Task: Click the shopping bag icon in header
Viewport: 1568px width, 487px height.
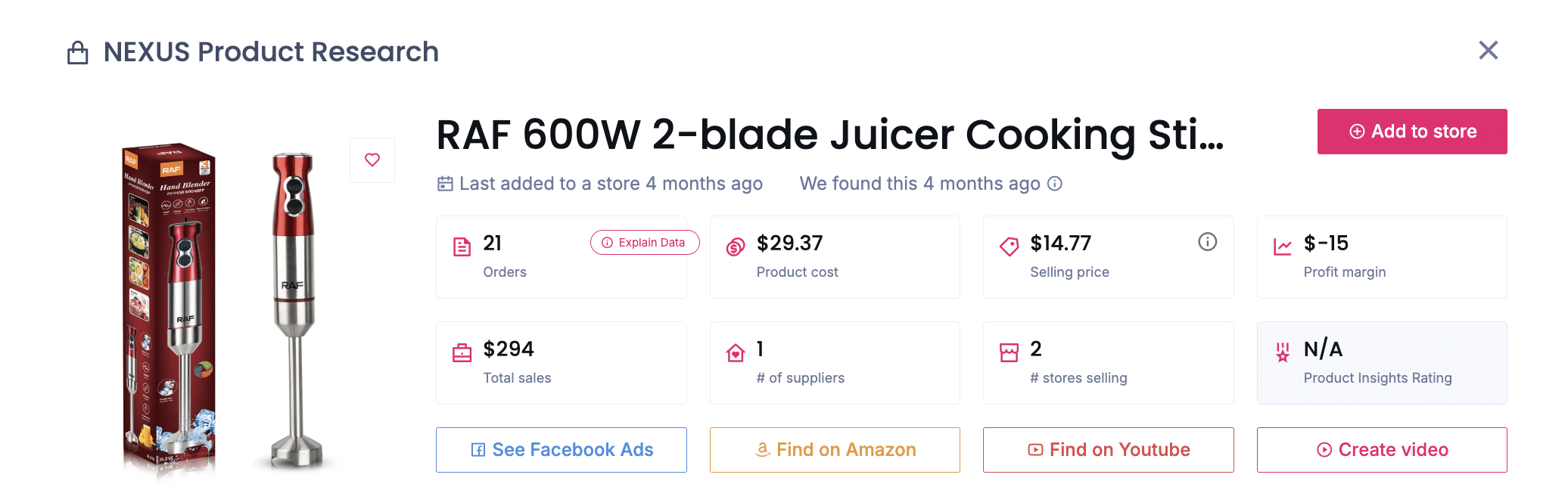Action: point(78,53)
